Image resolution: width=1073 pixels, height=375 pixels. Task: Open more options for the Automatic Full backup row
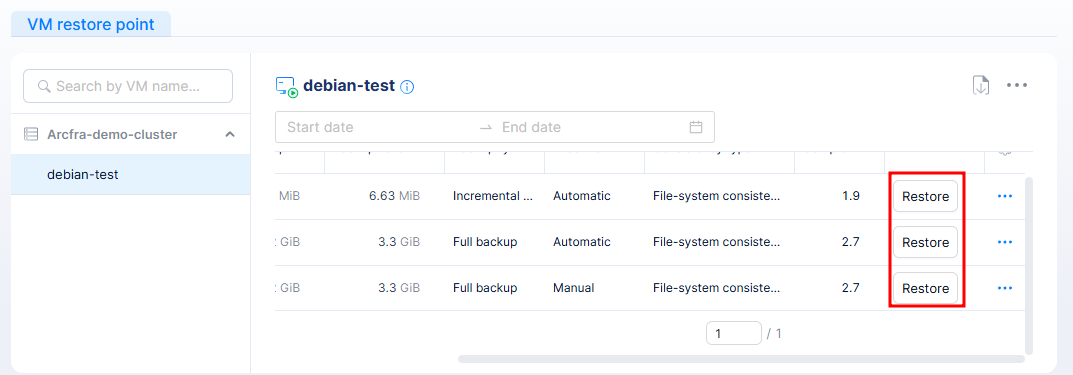(x=1005, y=242)
